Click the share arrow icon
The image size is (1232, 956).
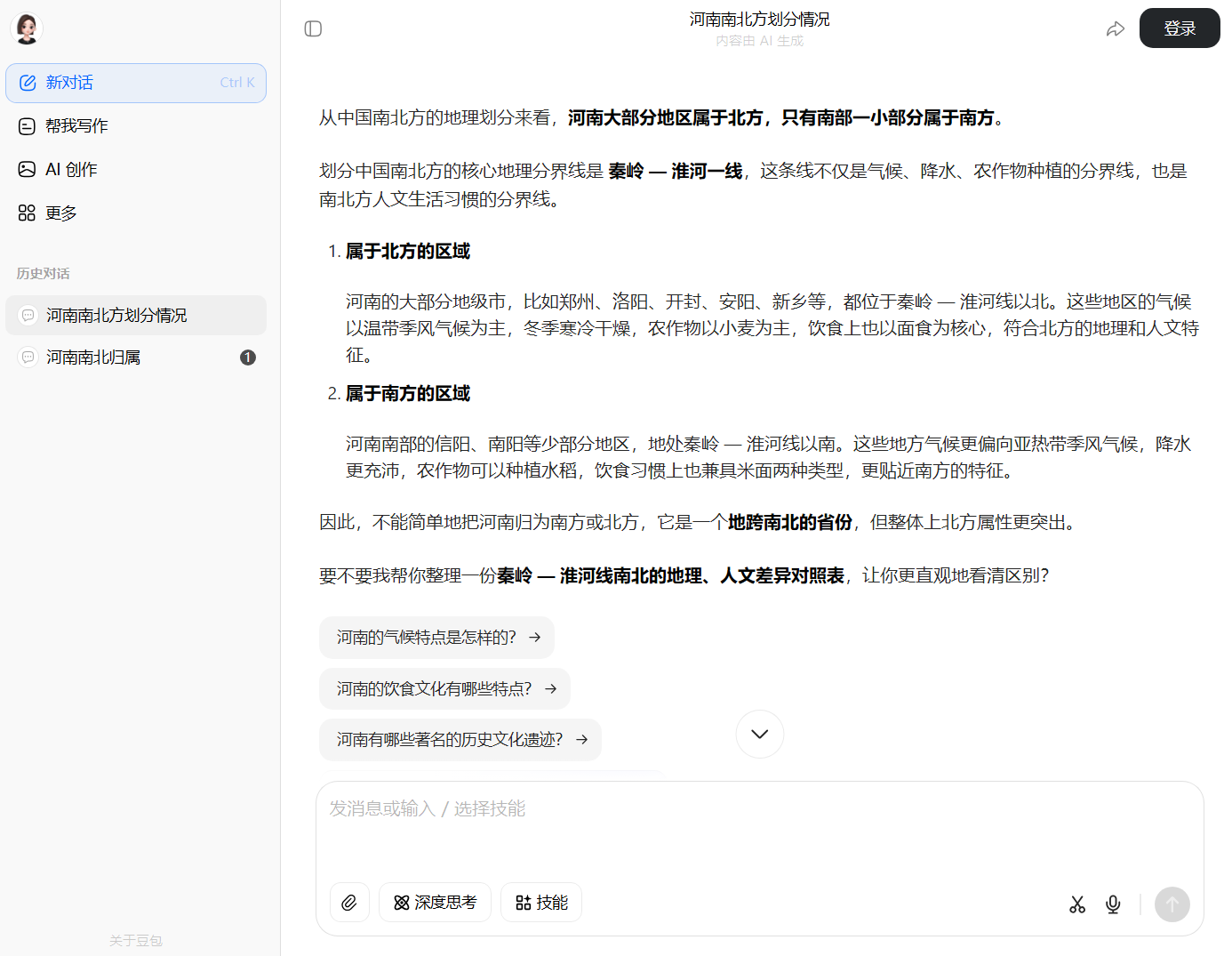[1115, 28]
